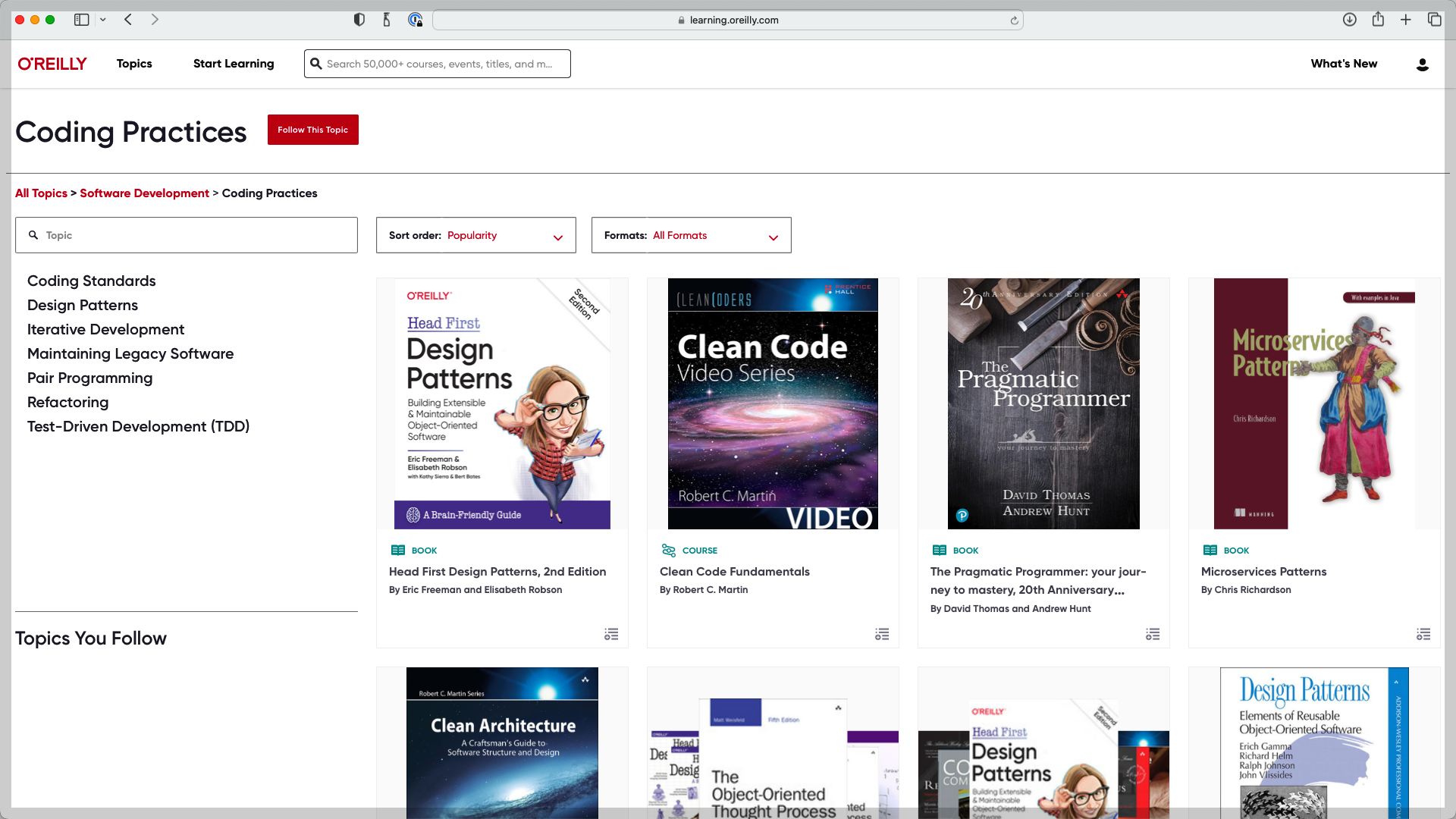Open the Clean Code Fundamentals title
Screen dimensions: 1456x819
click(x=735, y=572)
